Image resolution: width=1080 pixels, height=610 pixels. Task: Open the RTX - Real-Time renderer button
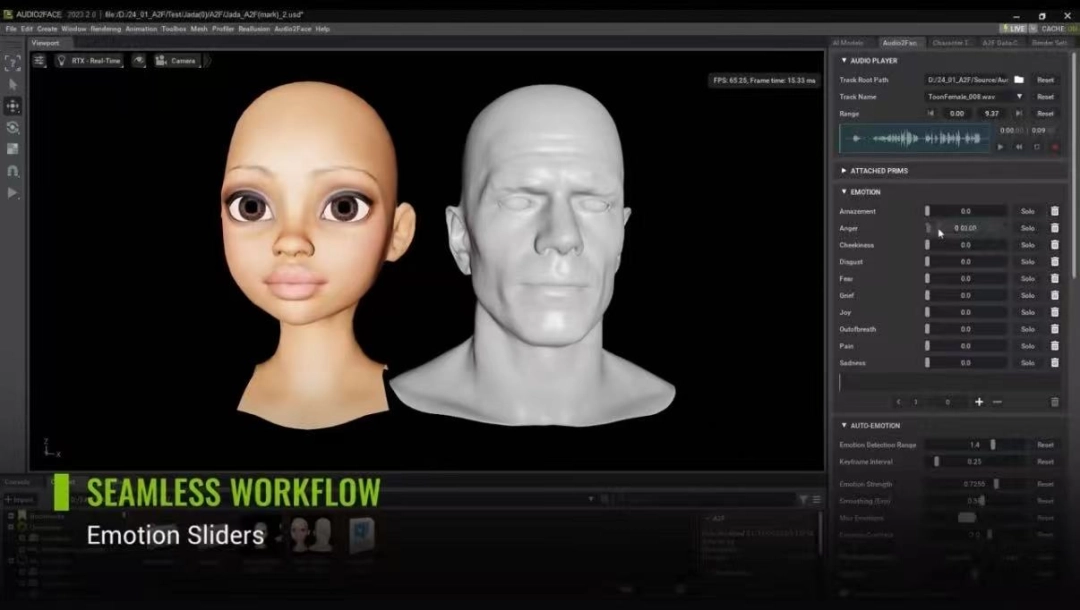pyautogui.click(x=89, y=61)
